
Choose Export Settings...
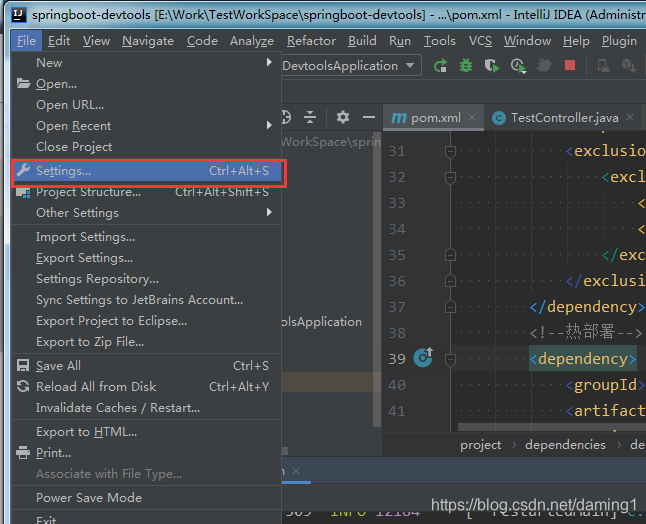tap(146, 258)
